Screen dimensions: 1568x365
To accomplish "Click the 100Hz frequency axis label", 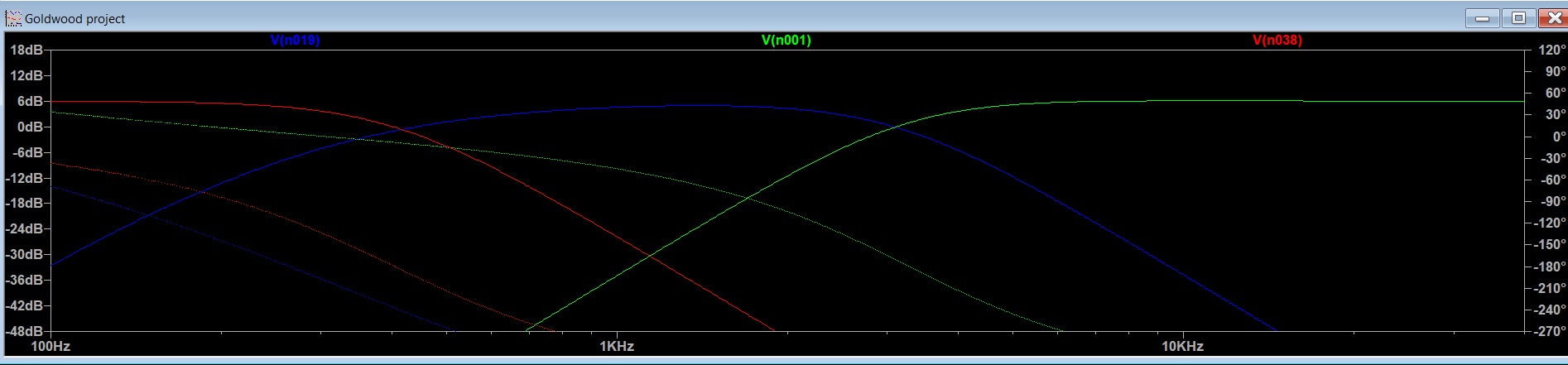I will (x=51, y=346).
